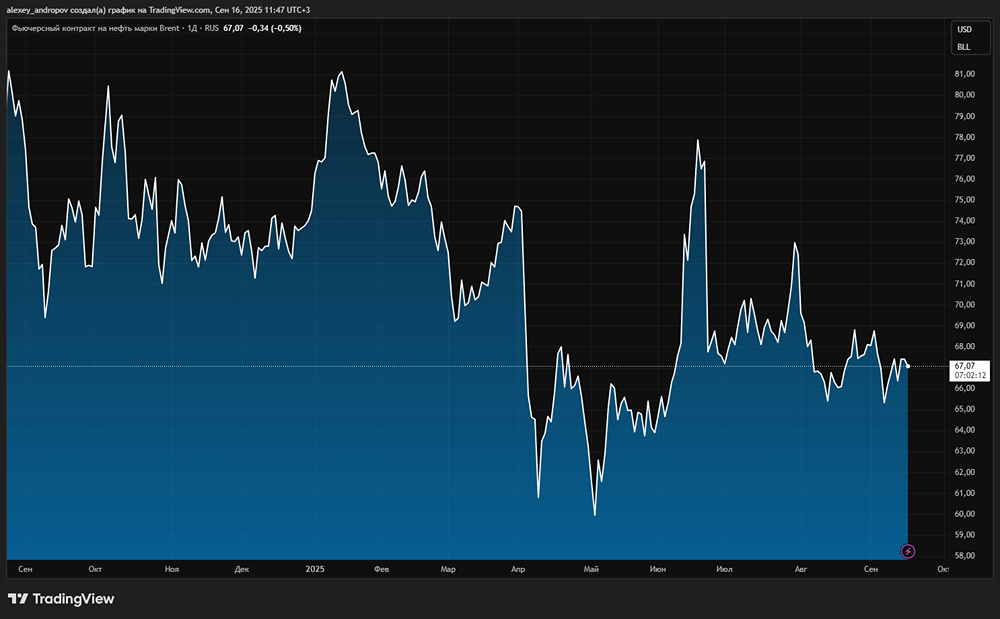Screen dimensions: 1000x619
Task: Click the 76,00 price axis label
Action: (x=964, y=179)
